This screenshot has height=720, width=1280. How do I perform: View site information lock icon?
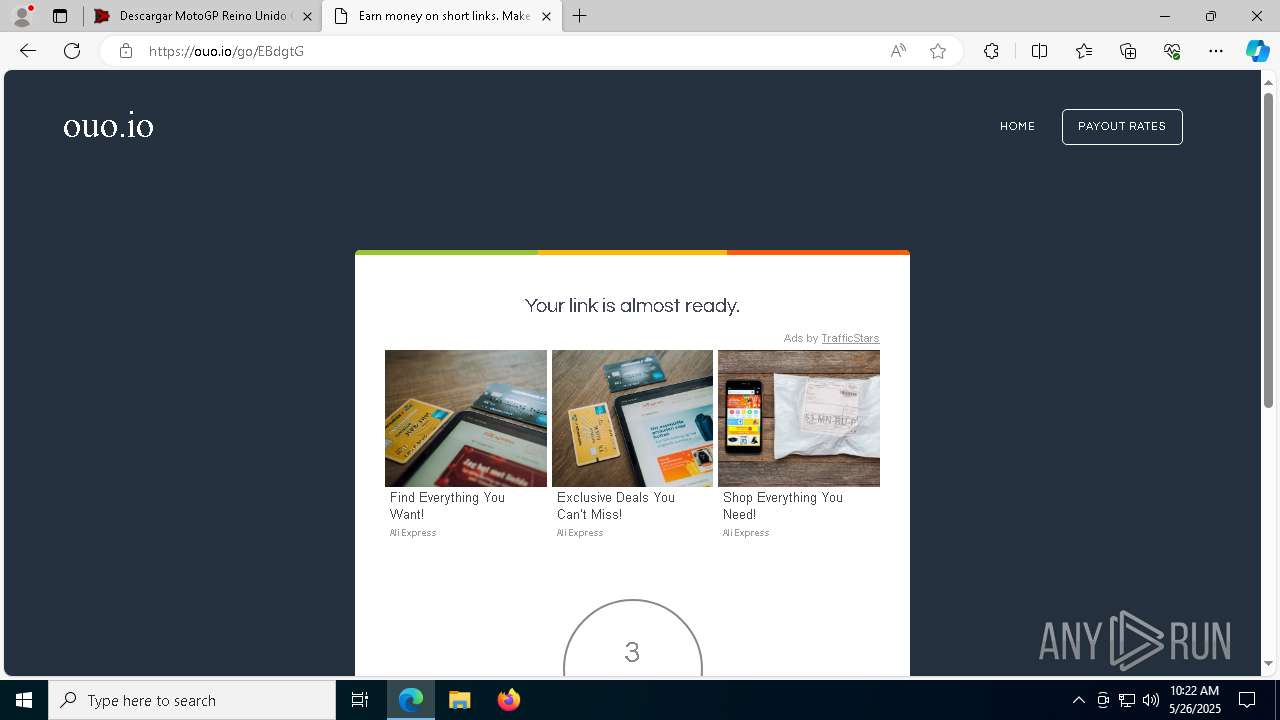(x=126, y=51)
